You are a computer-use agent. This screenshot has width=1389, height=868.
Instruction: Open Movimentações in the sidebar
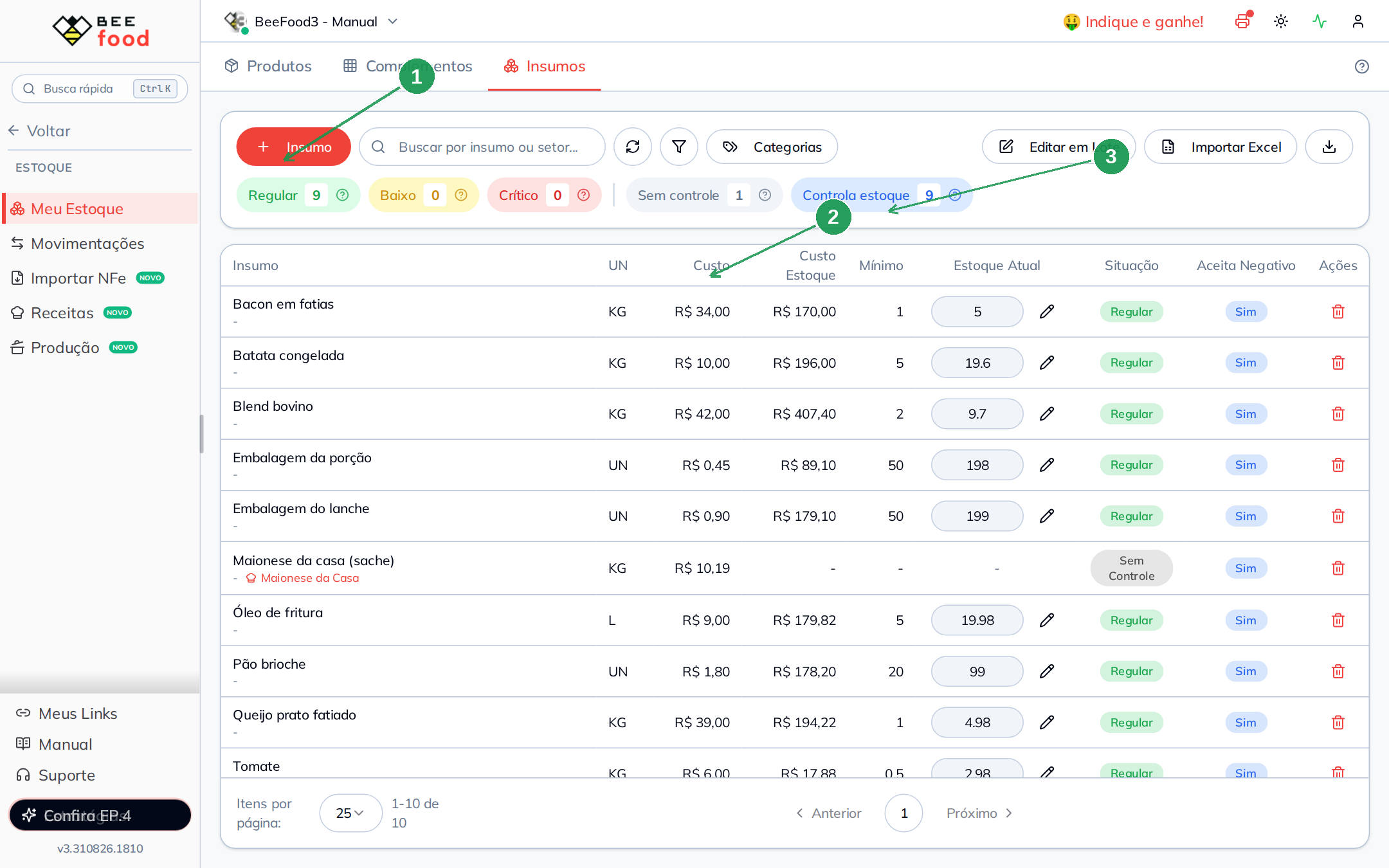(78, 244)
